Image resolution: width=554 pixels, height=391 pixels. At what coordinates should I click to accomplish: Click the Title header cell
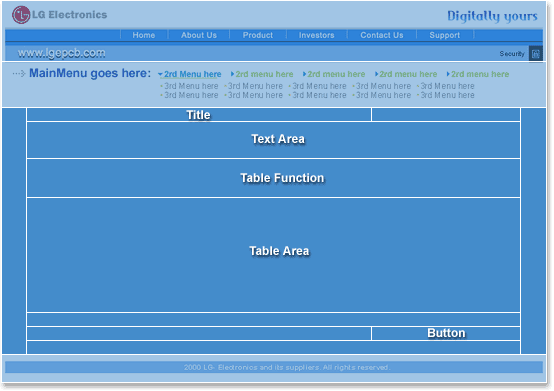(x=199, y=115)
